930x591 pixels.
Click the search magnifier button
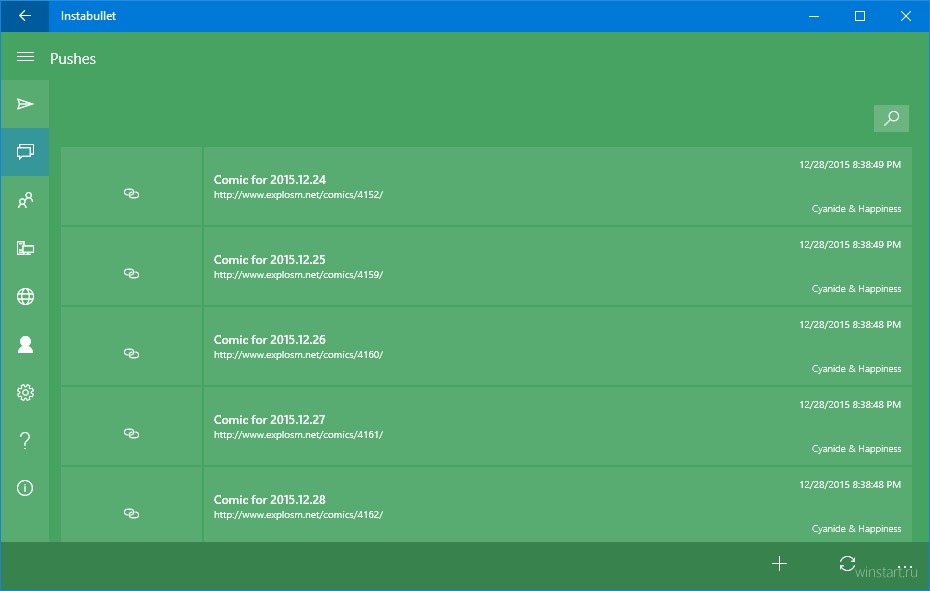(x=891, y=119)
